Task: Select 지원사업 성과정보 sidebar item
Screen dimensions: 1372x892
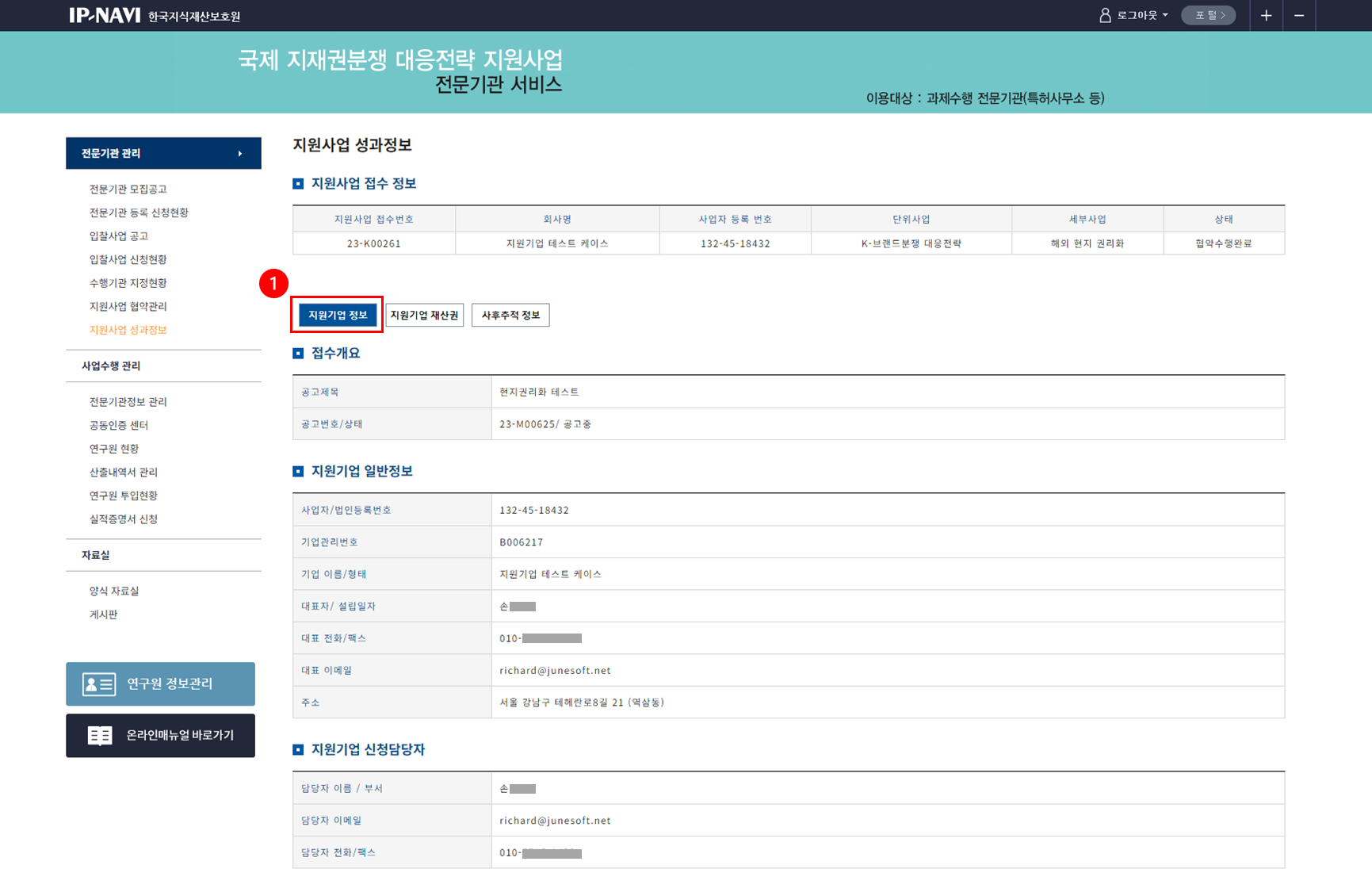Action: (128, 330)
